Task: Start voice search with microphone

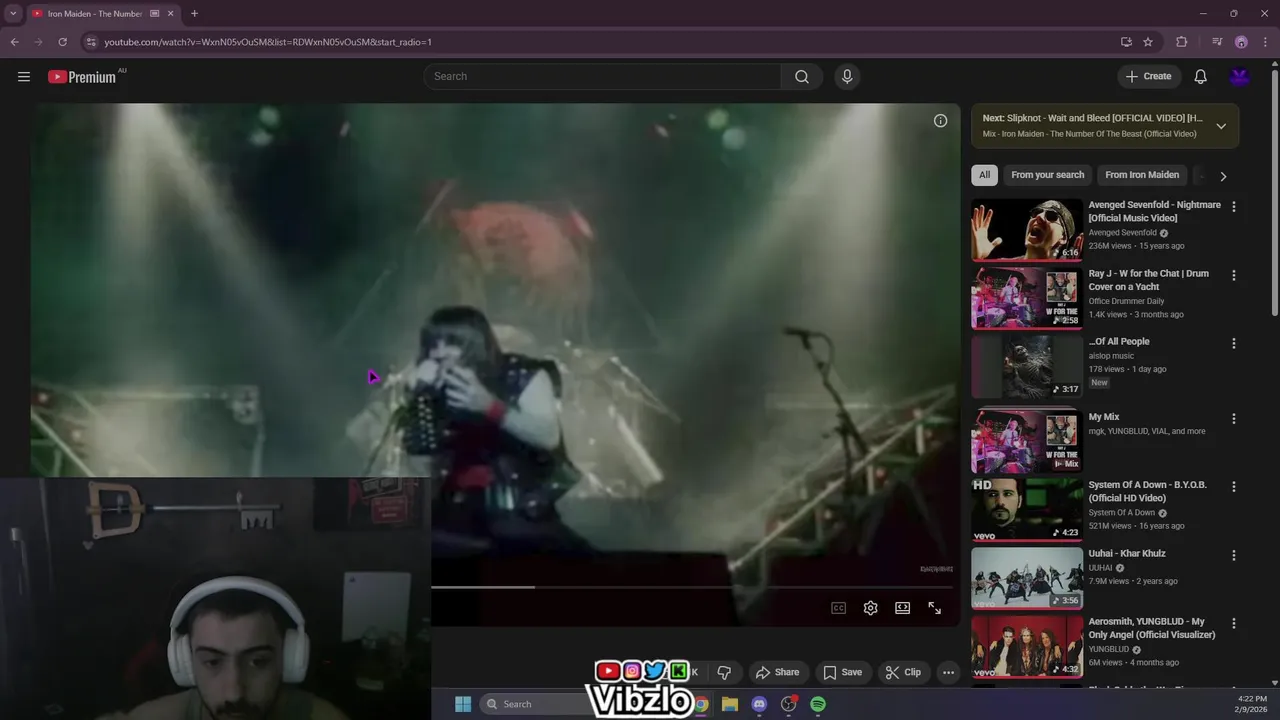Action: click(847, 76)
